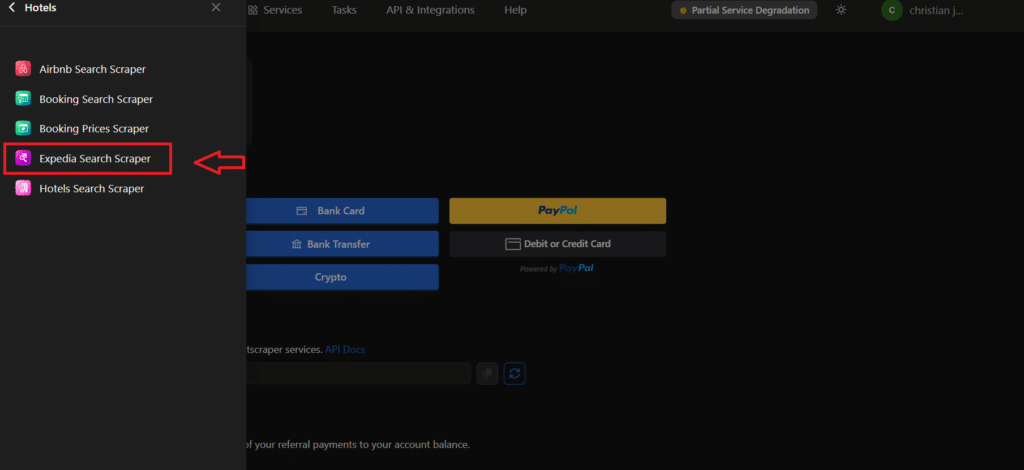Viewport: 1024px width, 470px height.
Task: Click the Expedia Search Scraper icon
Action: [23, 158]
